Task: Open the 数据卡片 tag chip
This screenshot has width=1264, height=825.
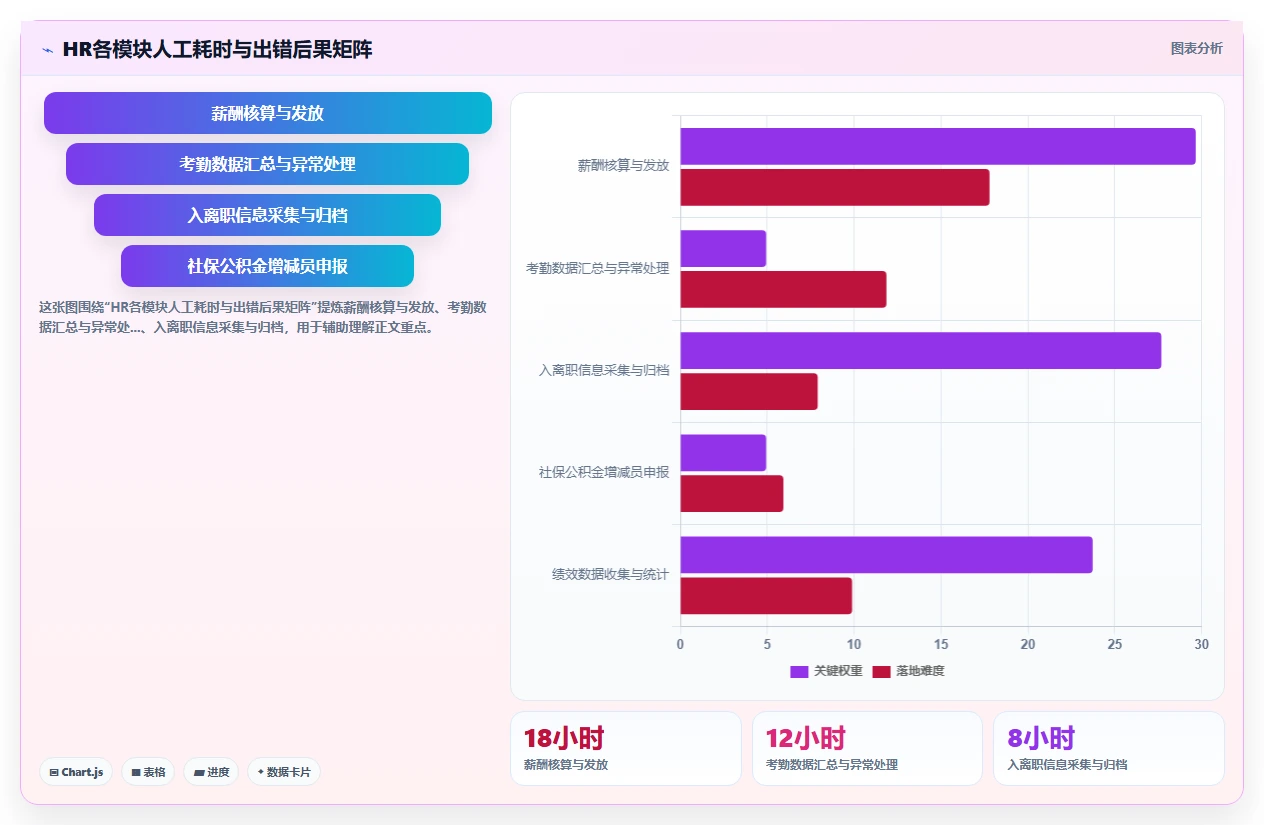Action: [x=284, y=772]
